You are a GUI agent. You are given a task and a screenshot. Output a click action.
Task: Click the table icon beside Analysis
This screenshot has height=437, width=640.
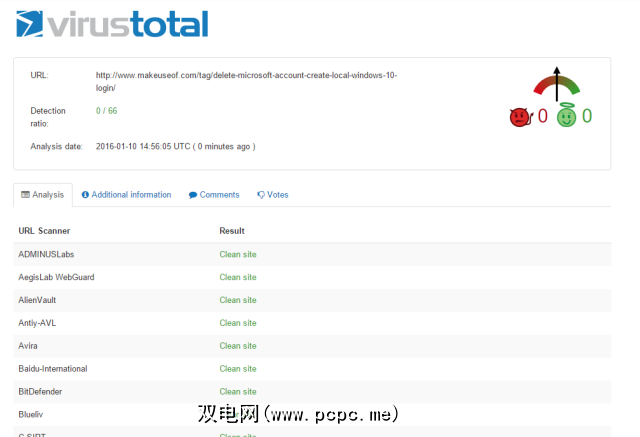(x=25, y=194)
